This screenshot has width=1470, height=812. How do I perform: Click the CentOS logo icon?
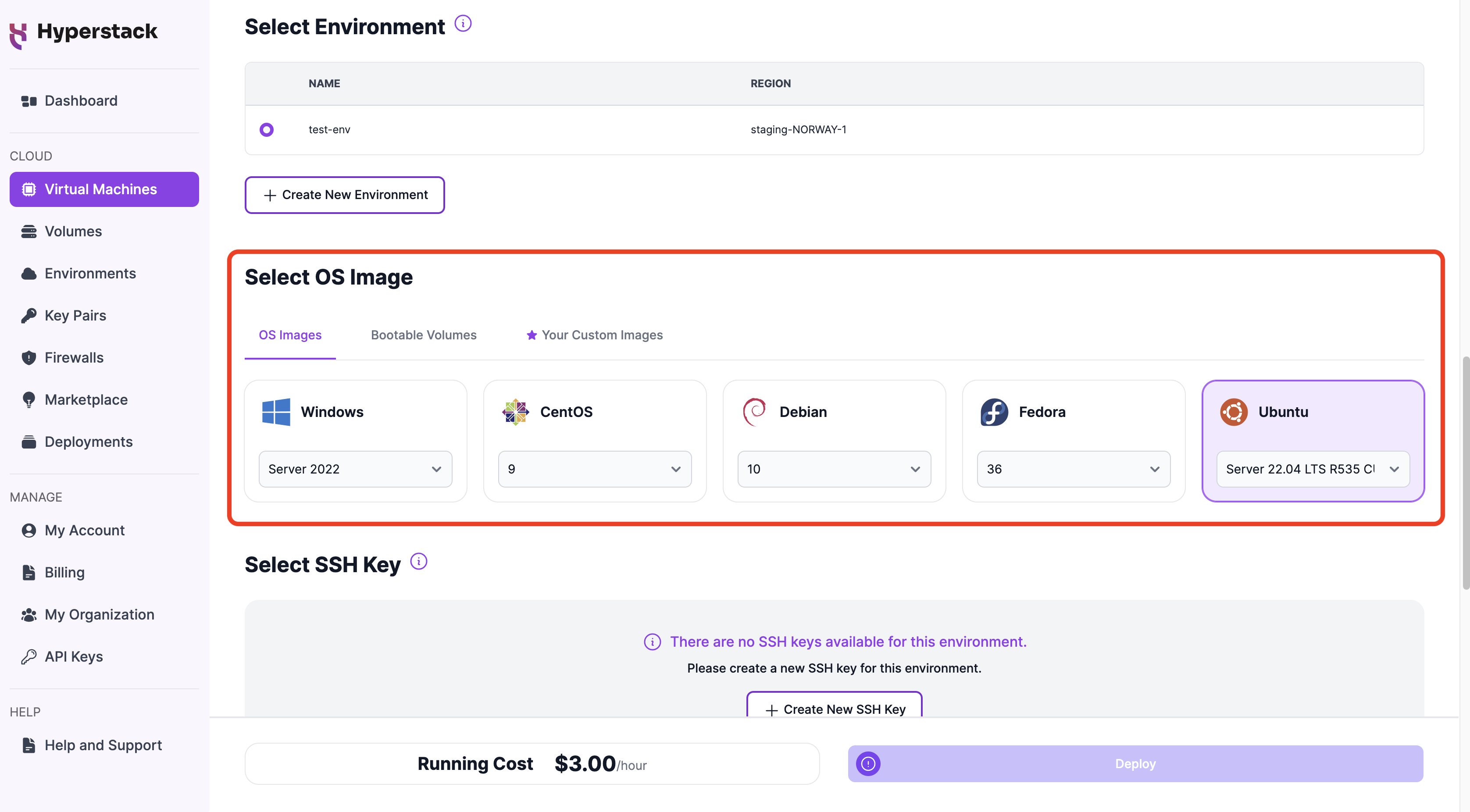[516, 412]
